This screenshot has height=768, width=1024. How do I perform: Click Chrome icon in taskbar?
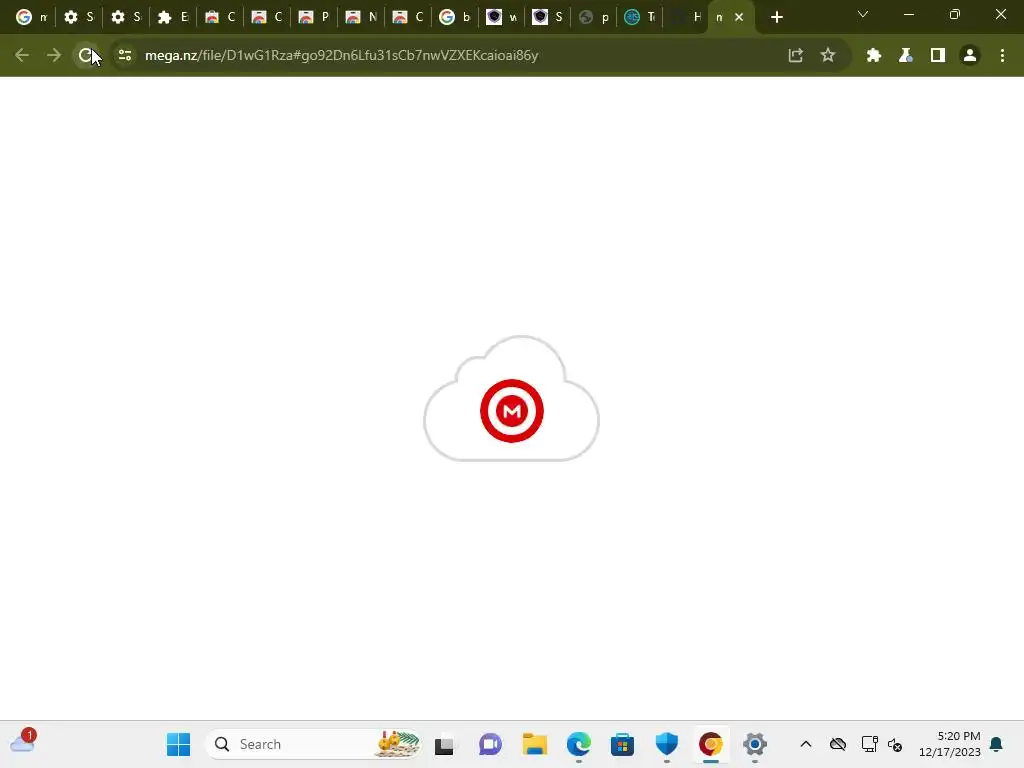(x=711, y=744)
